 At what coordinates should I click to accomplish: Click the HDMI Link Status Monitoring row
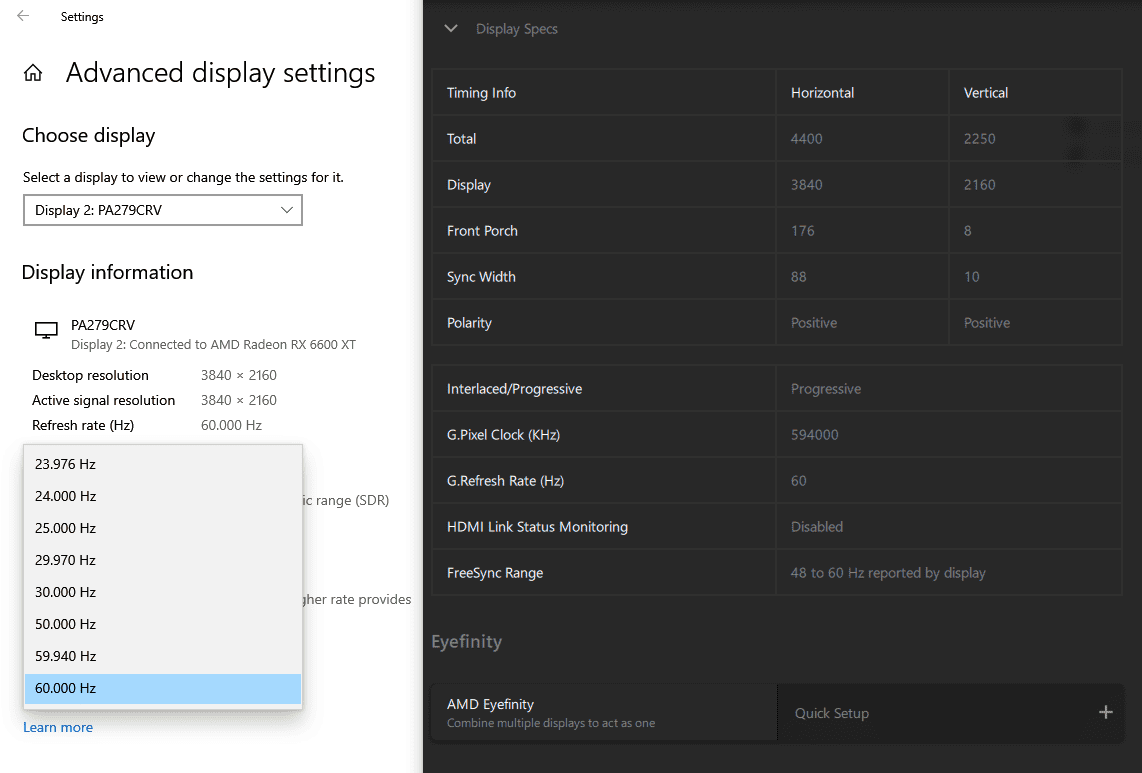537,527
